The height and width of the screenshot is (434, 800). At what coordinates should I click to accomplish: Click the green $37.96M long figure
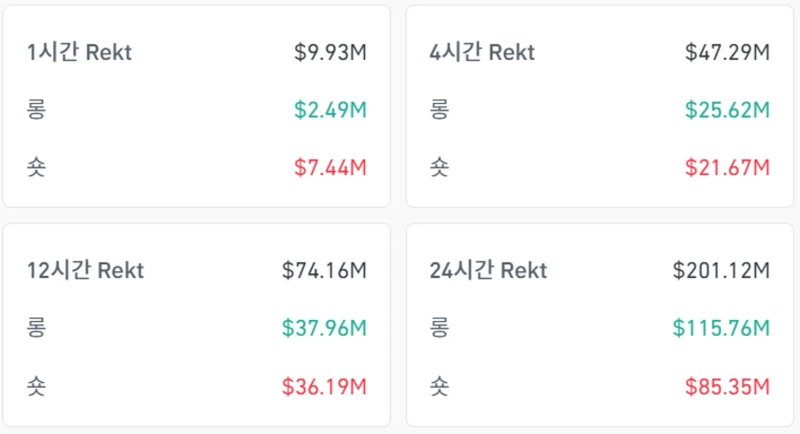pos(324,327)
